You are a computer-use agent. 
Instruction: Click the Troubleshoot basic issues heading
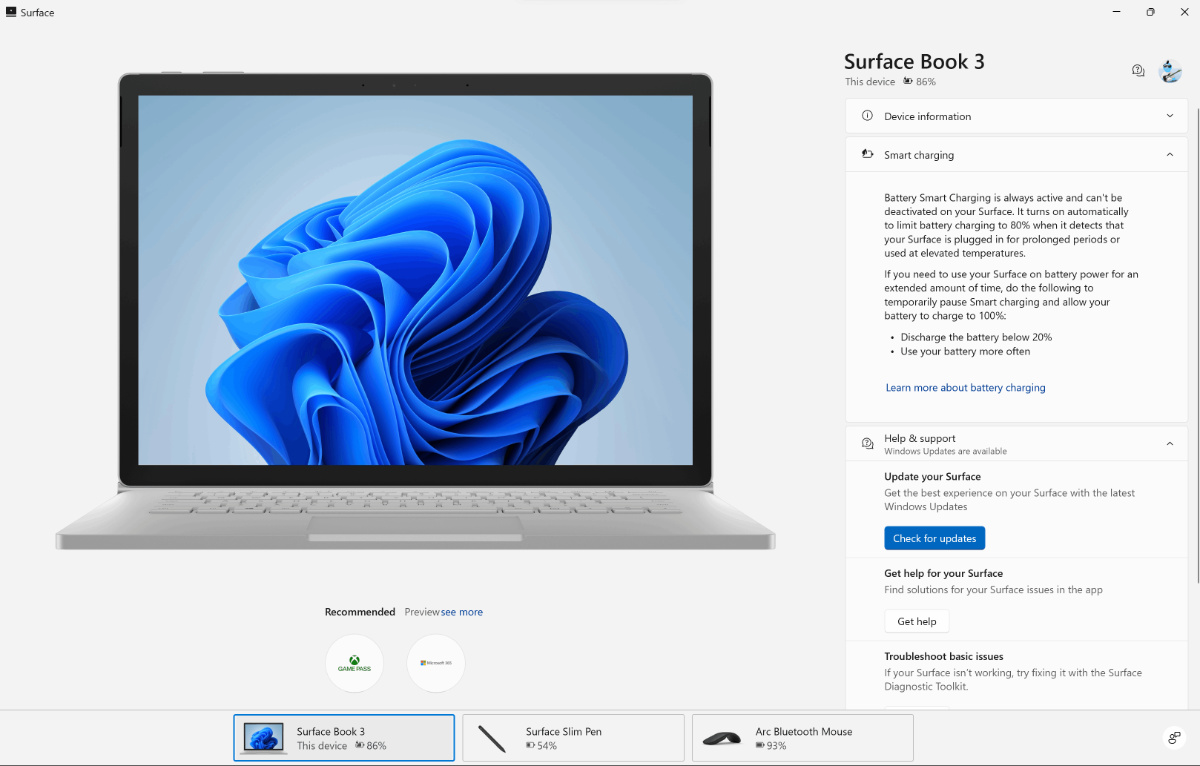(x=944, y=657)
